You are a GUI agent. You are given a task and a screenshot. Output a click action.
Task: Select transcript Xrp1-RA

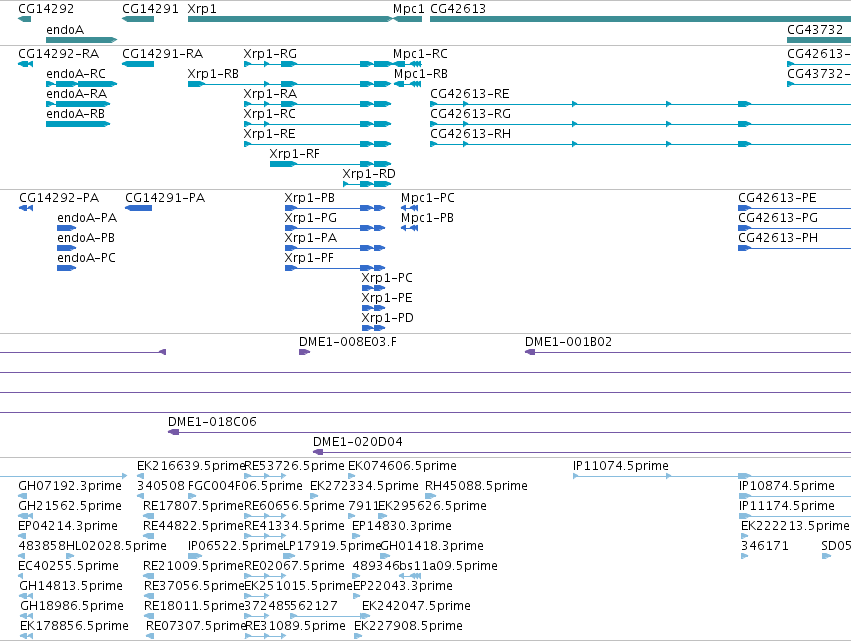click(270, 94)
